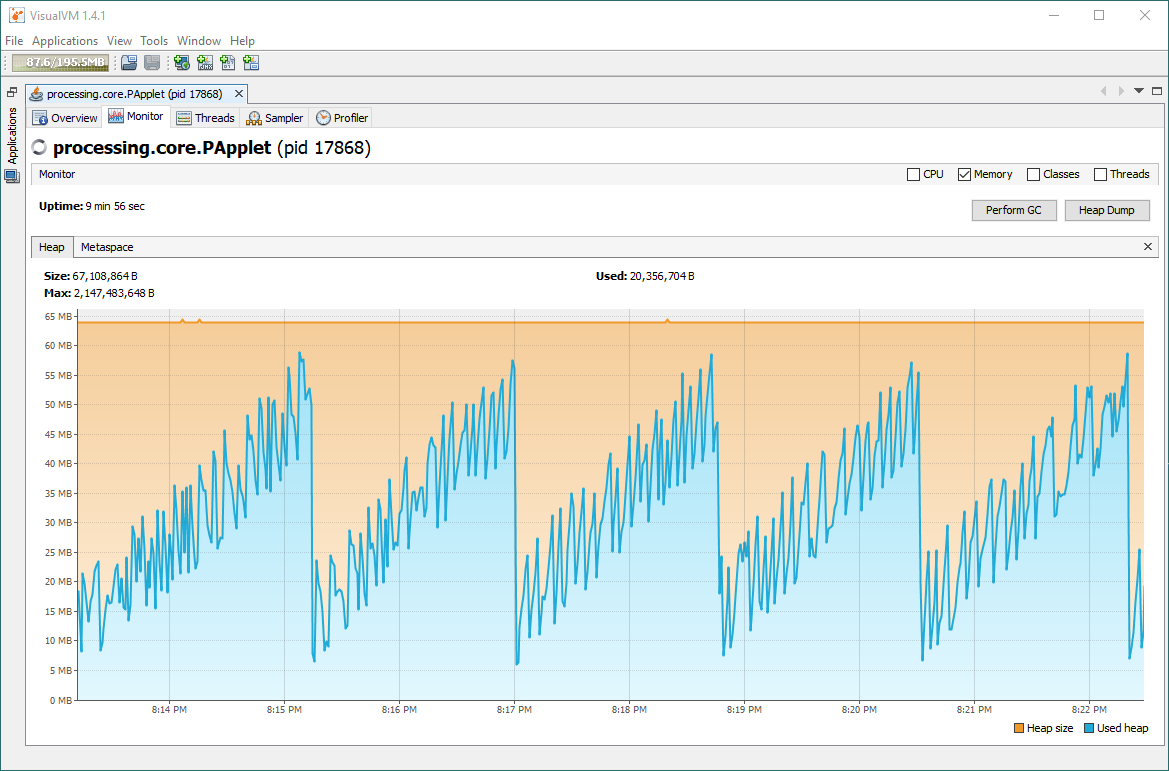Open the document list dropdown arrow
The height and width of the screenshot is (771, 1169).
pos(1138,91)
